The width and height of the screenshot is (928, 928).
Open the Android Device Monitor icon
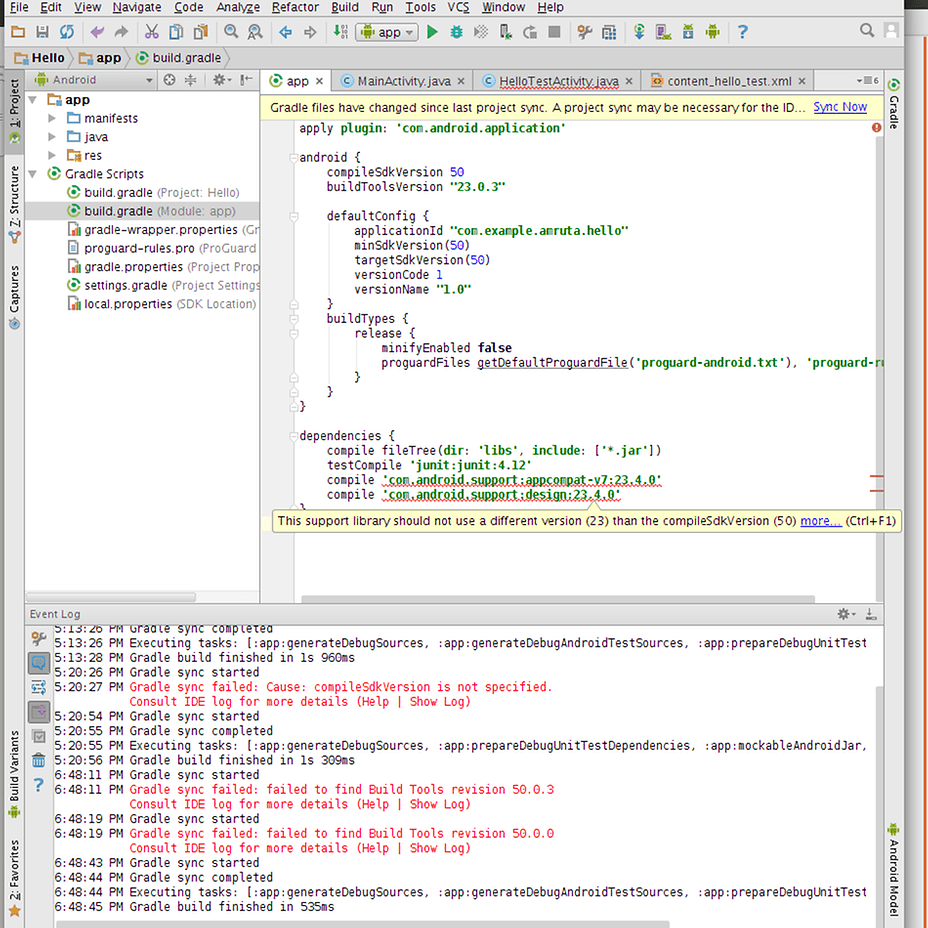point(713,32)
